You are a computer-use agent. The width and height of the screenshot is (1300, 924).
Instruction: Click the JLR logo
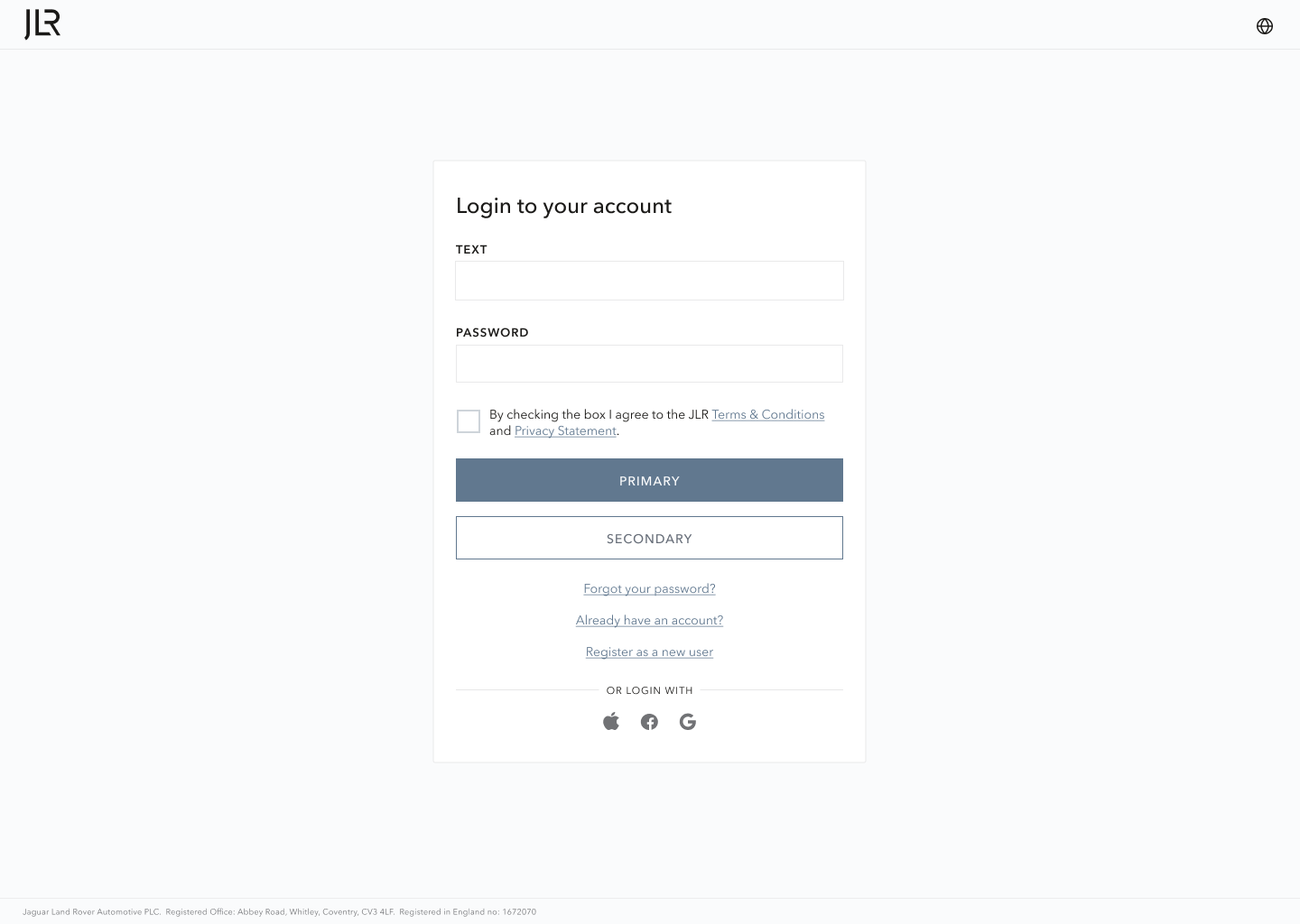point(42,25)
